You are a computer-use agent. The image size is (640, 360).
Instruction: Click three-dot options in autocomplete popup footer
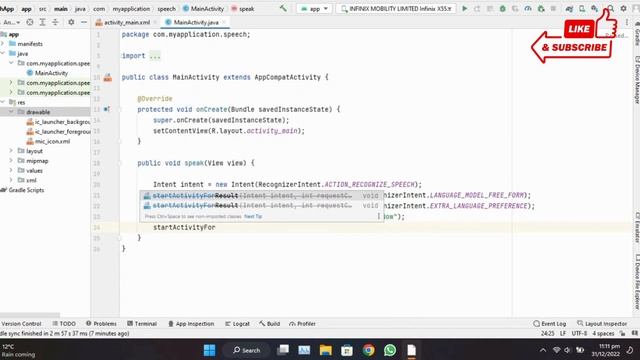click(x=378, y=216)
